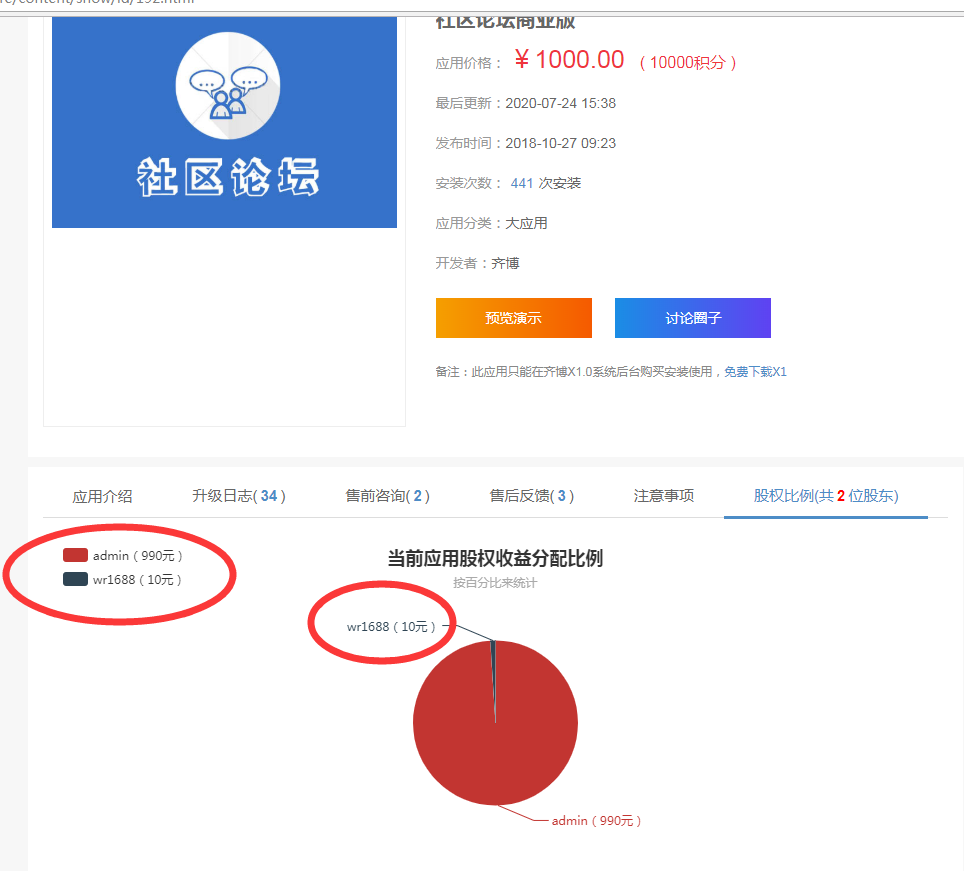This screenshot has width=964, height=871.
Task: Click the 441 install count link
Action: (521, 183)
